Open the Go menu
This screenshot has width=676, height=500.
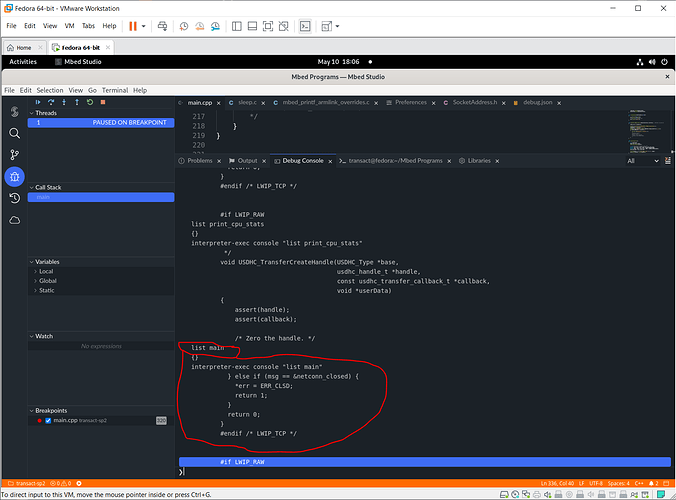pyautogui.click(x=92, y=90)
